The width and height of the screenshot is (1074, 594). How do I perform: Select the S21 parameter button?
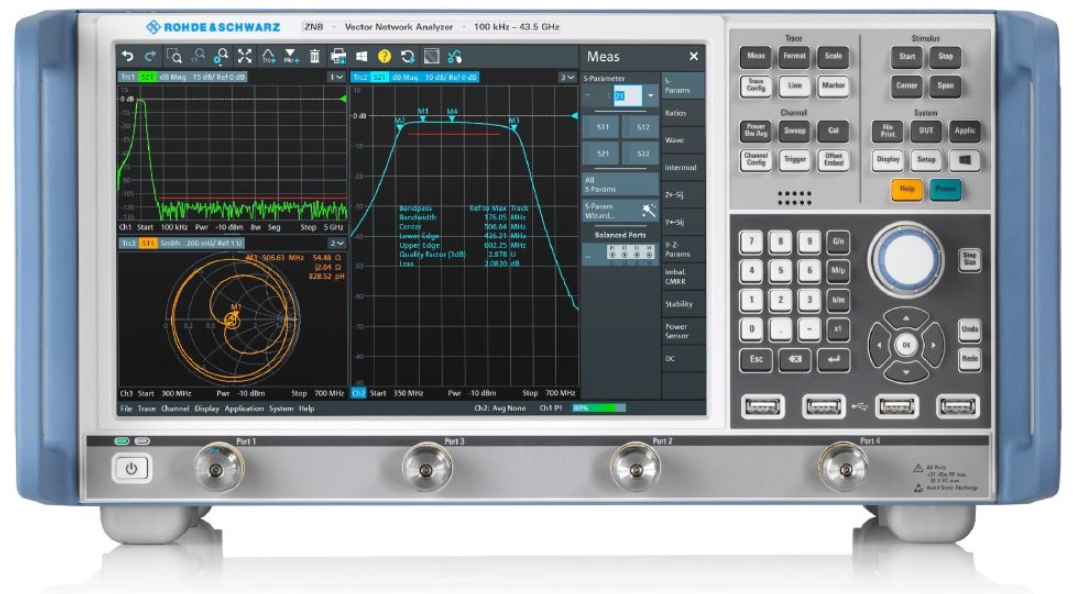coord(603,153)
